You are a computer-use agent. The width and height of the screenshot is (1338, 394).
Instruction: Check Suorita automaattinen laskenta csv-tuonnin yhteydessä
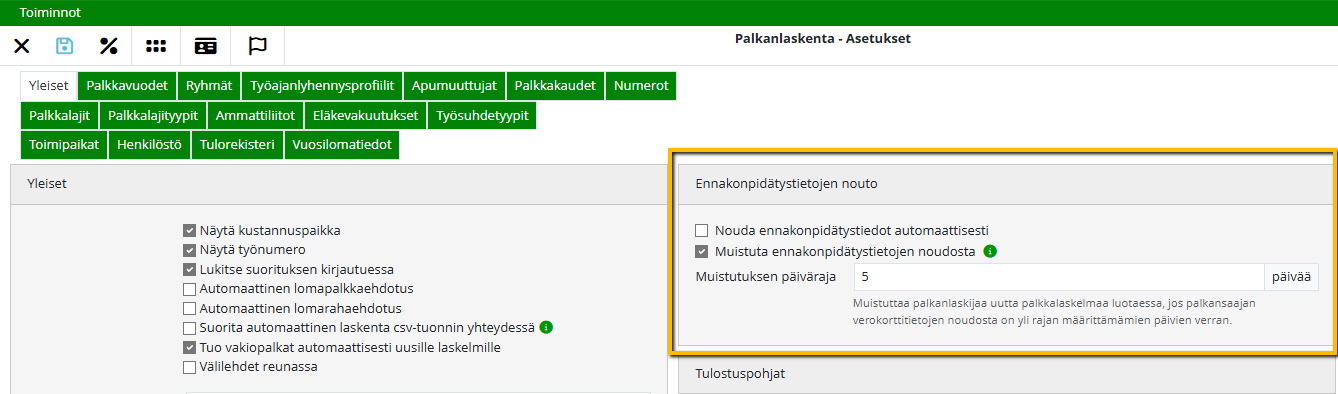[190, 328]
